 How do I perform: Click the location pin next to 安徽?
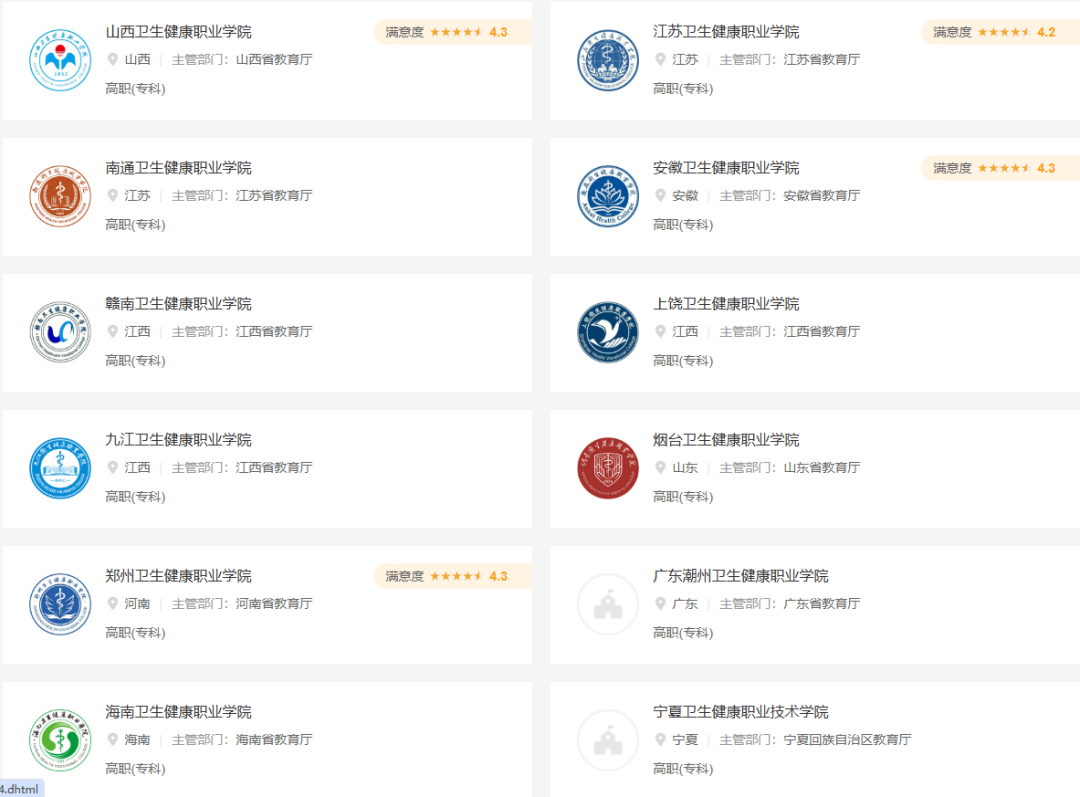click(661, 196)
